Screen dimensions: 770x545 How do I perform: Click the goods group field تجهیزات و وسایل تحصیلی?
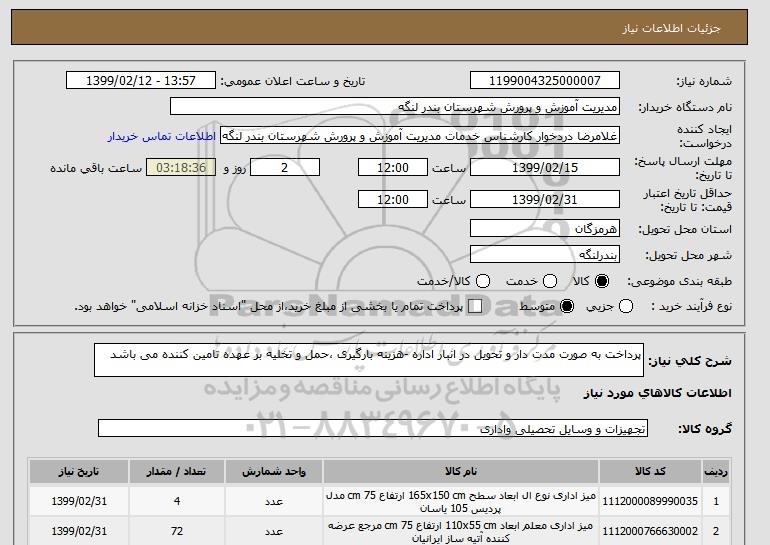click(x=373, y=429)
